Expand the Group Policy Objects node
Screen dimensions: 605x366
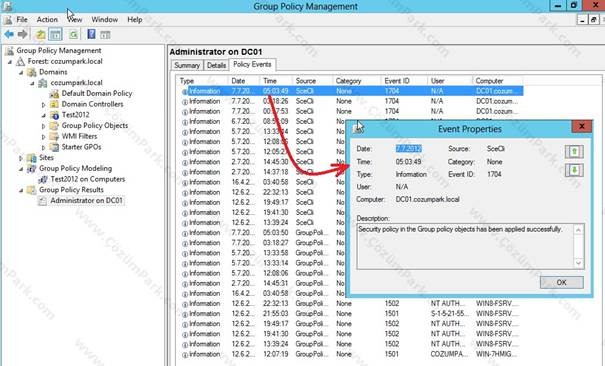click(44, 126)
